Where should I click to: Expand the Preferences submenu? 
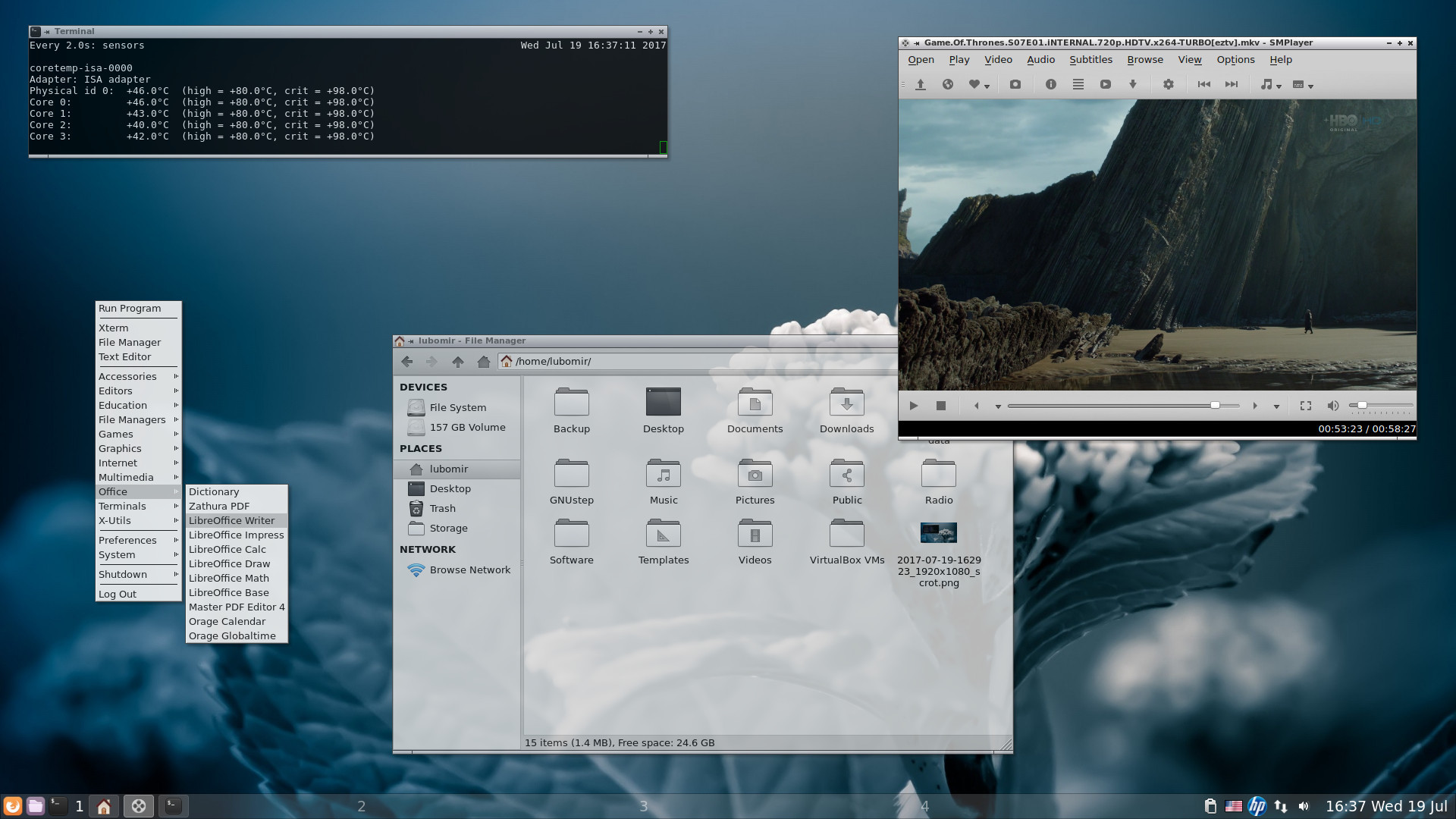[x=138, y=540]
